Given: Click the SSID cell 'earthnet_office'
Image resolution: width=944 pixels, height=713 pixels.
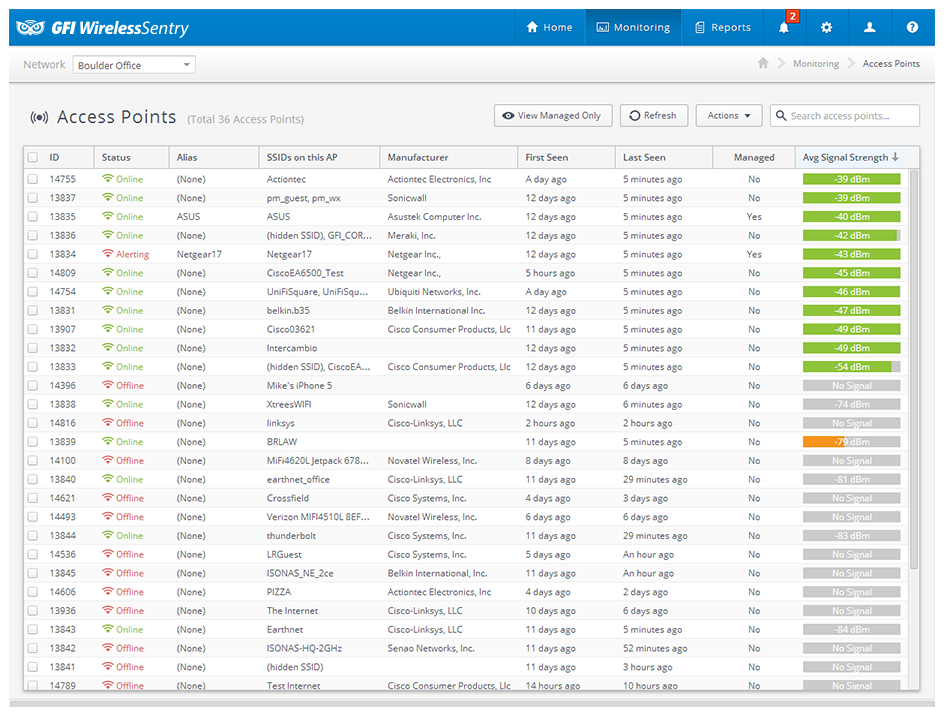Looking at the screenshot, I should (298, 479).
